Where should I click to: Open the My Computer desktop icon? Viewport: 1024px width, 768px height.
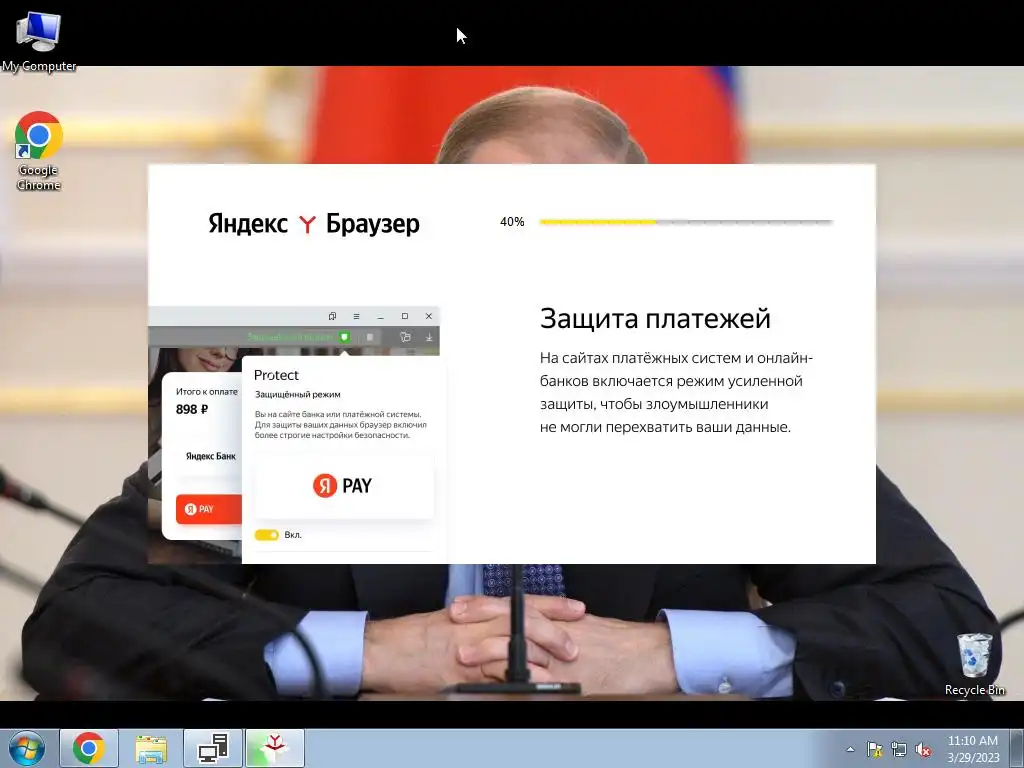(38, 40)
